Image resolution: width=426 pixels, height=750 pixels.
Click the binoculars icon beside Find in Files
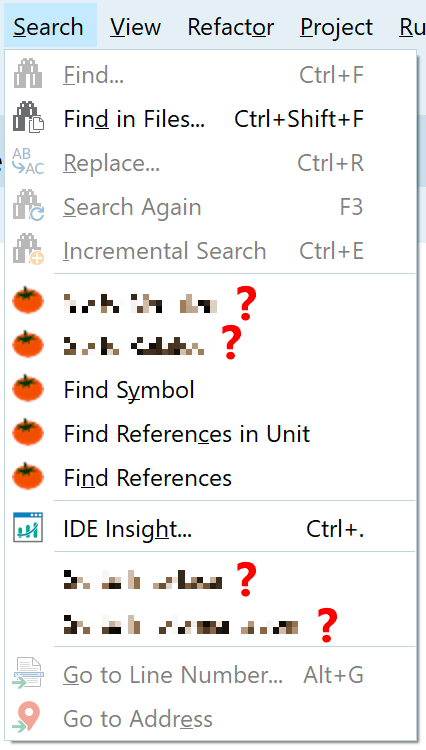[x=28, y=118]
